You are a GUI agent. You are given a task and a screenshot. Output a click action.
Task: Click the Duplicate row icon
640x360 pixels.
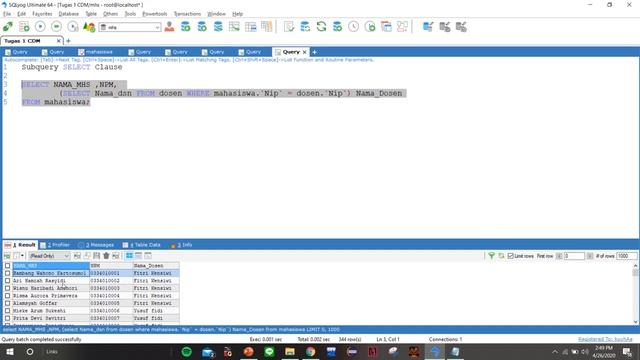point(87,256)
